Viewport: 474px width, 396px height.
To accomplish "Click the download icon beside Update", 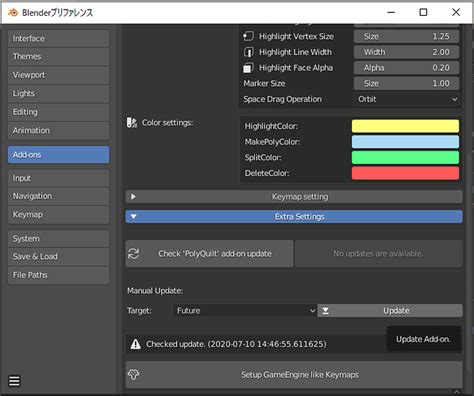I will pos(326,311).
